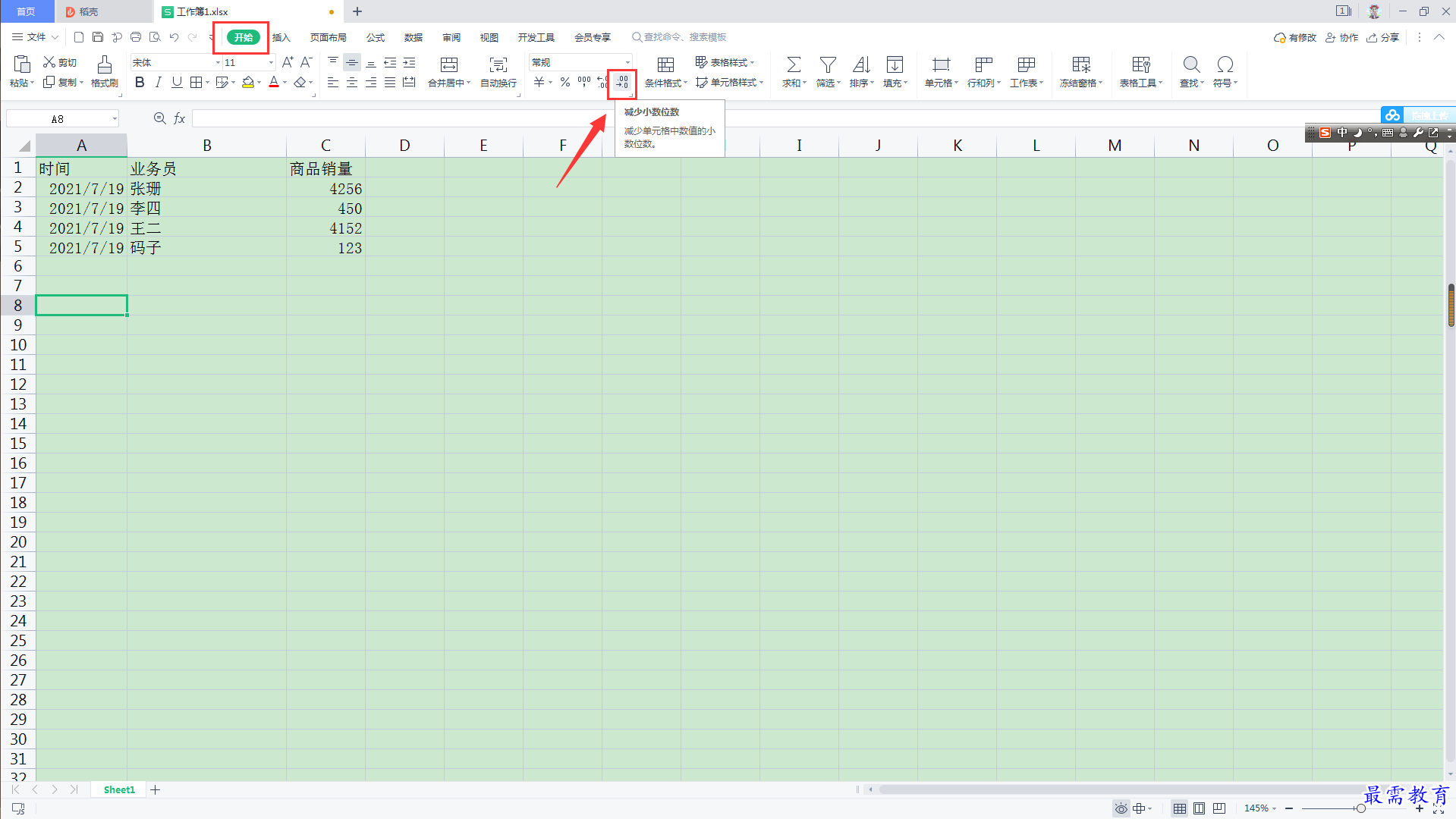Toggle vertical middle alignment
Screen dimensions: 1456x819
(x=352, y=62)
